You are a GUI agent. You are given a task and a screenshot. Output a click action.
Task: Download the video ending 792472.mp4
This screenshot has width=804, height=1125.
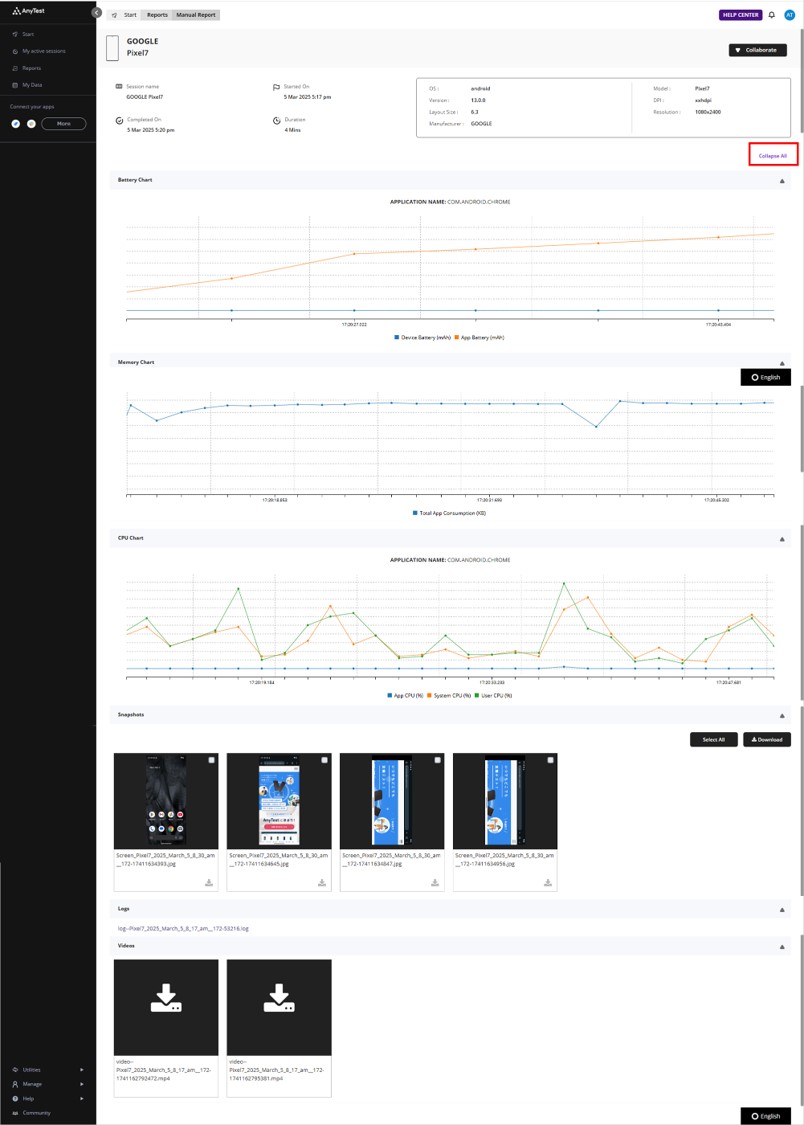[166, 998]
